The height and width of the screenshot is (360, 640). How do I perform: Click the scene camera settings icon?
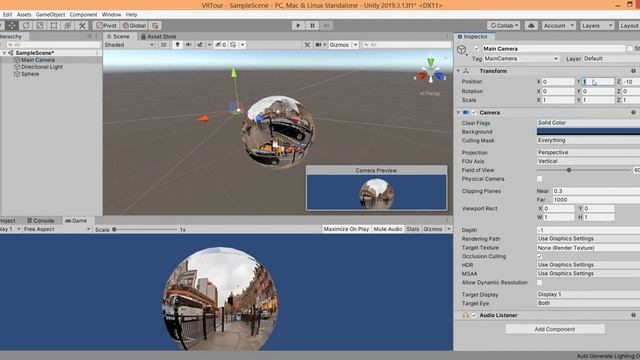pyautogui.click(x=319, y=44)
